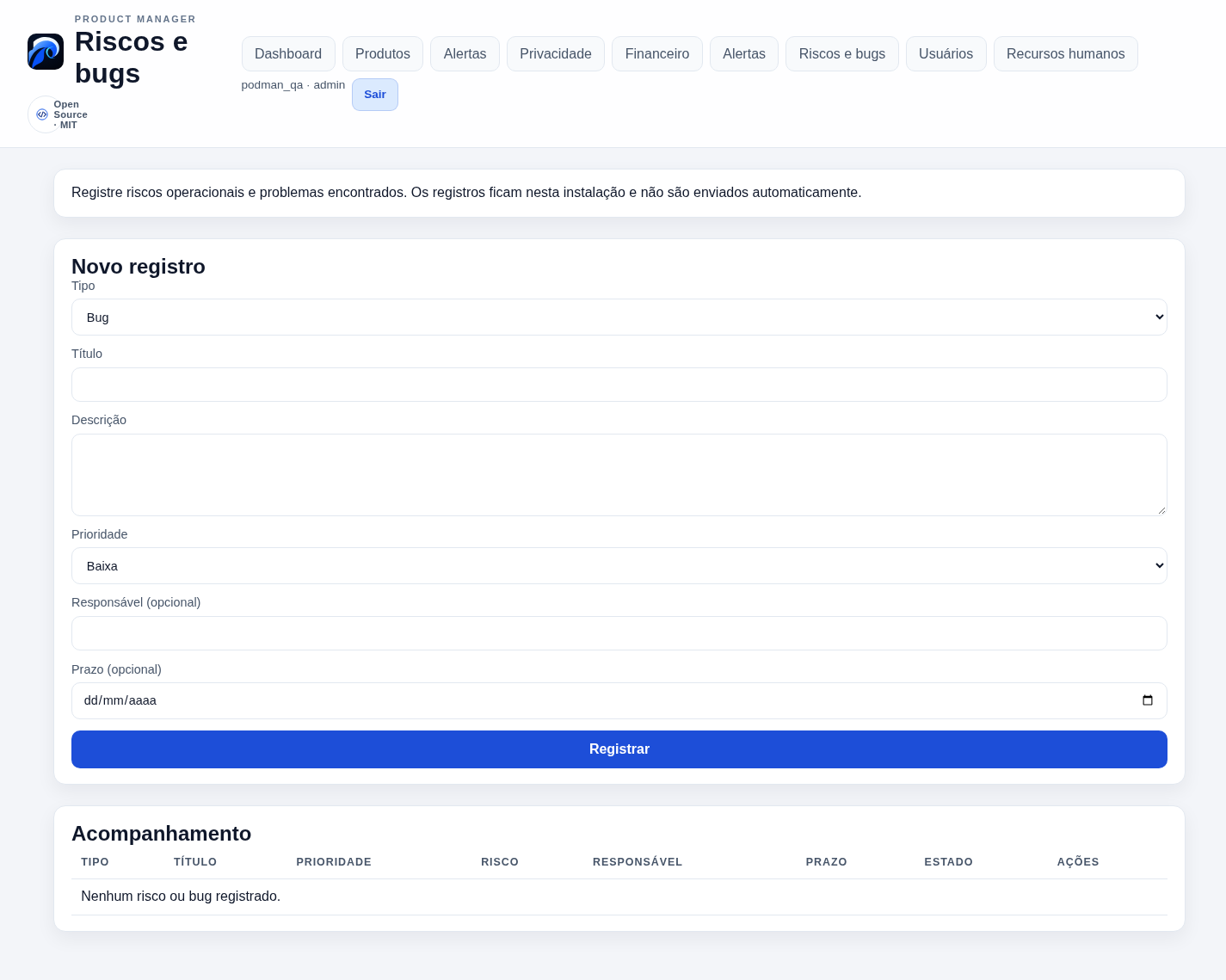Click the 'Novo registro' heading

pos(139,267)
